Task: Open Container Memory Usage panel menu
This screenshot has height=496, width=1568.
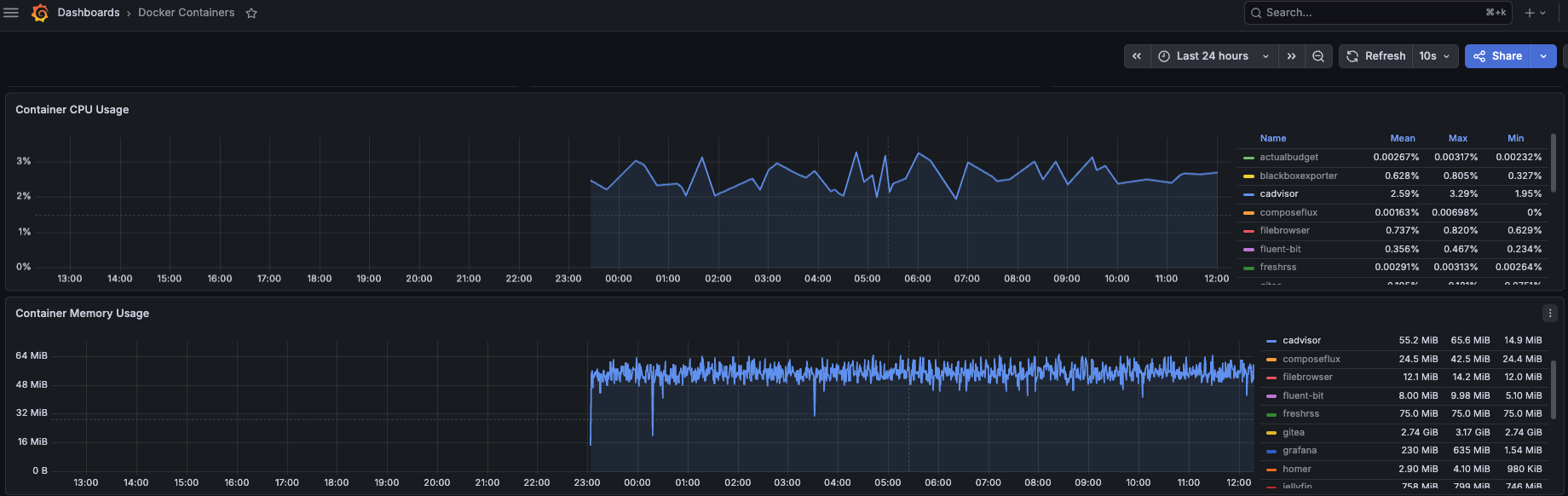Action: [1550, 313]
